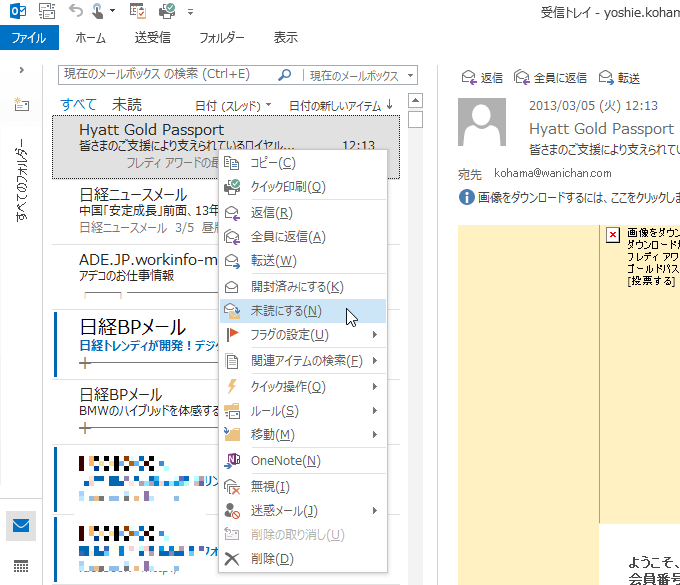The height and width of the screenshot is (585, 680).
Task: Choose コピー(C) in the context menu
Action: 303,163
